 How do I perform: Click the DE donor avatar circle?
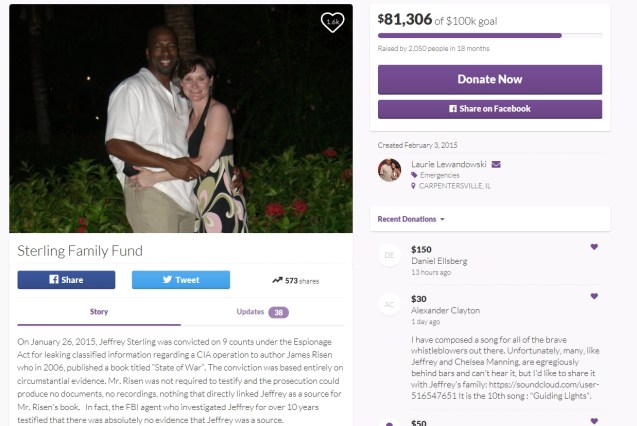(x=389, y=256)
